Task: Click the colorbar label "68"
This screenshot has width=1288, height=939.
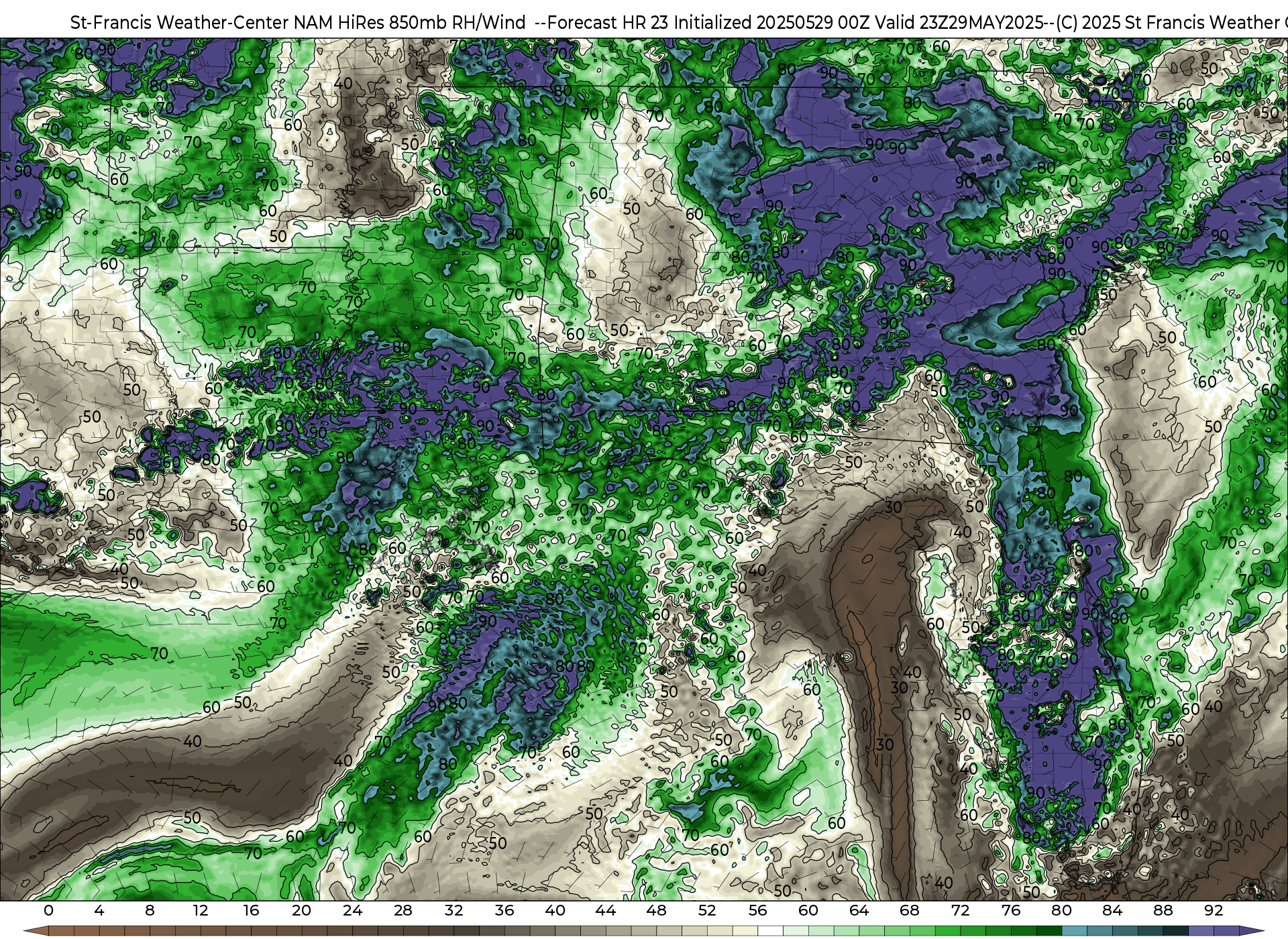Action: point(910,910)
